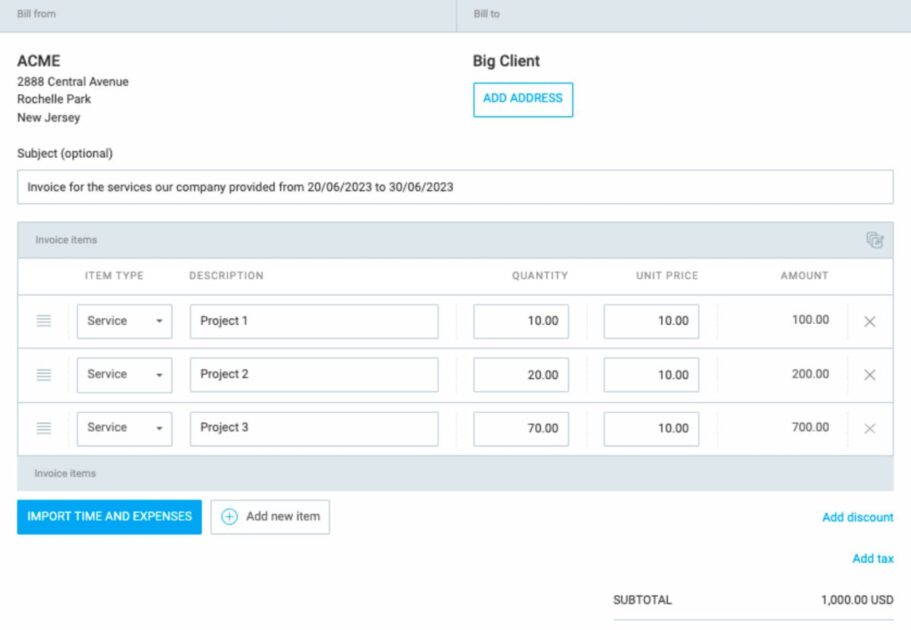Screen dimensions: 911x630
Task: Click IMPORT TIME AND EXPENSES
Action: tap(108, 516)
